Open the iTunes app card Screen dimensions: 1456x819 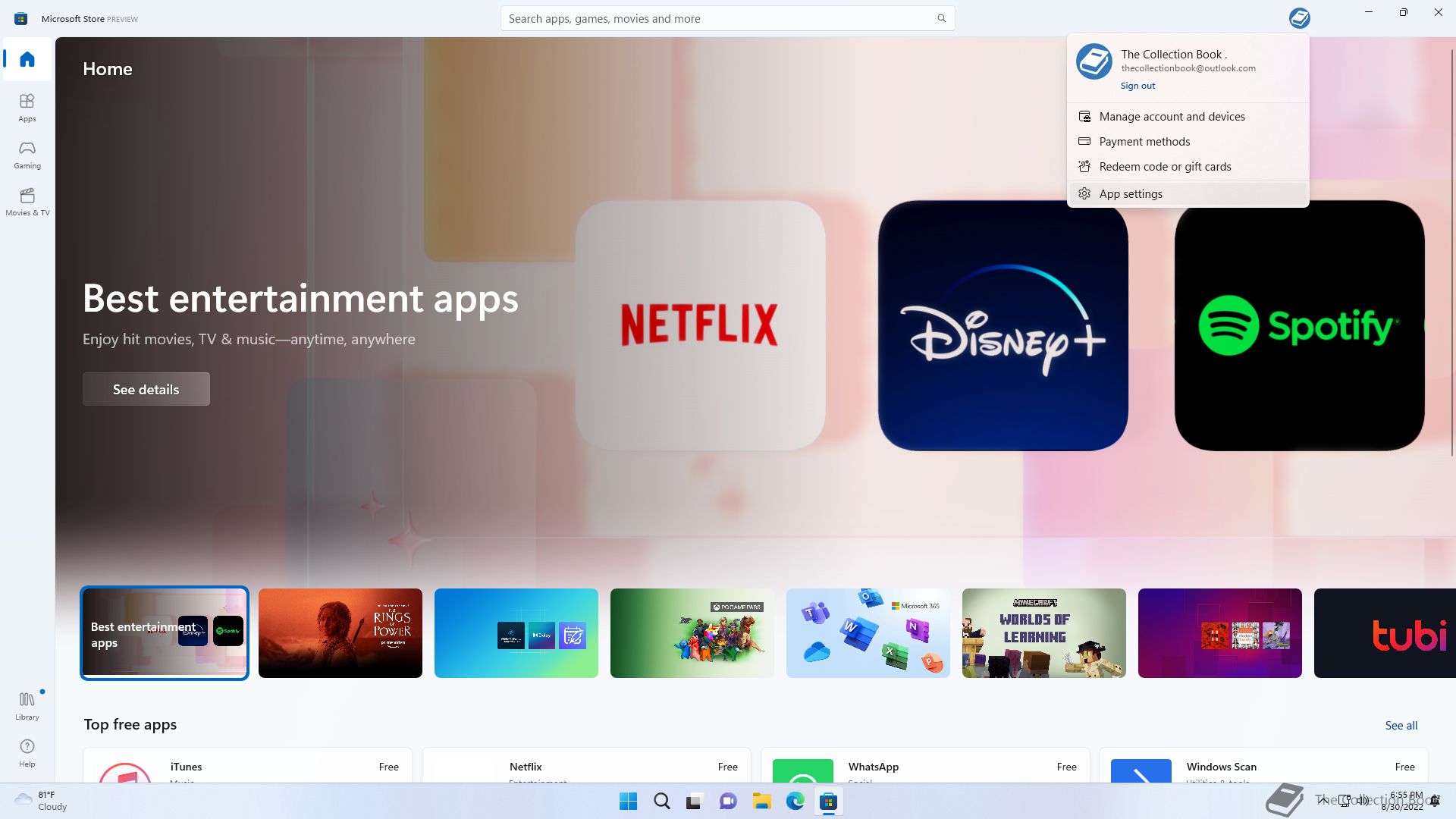(247, 765)
